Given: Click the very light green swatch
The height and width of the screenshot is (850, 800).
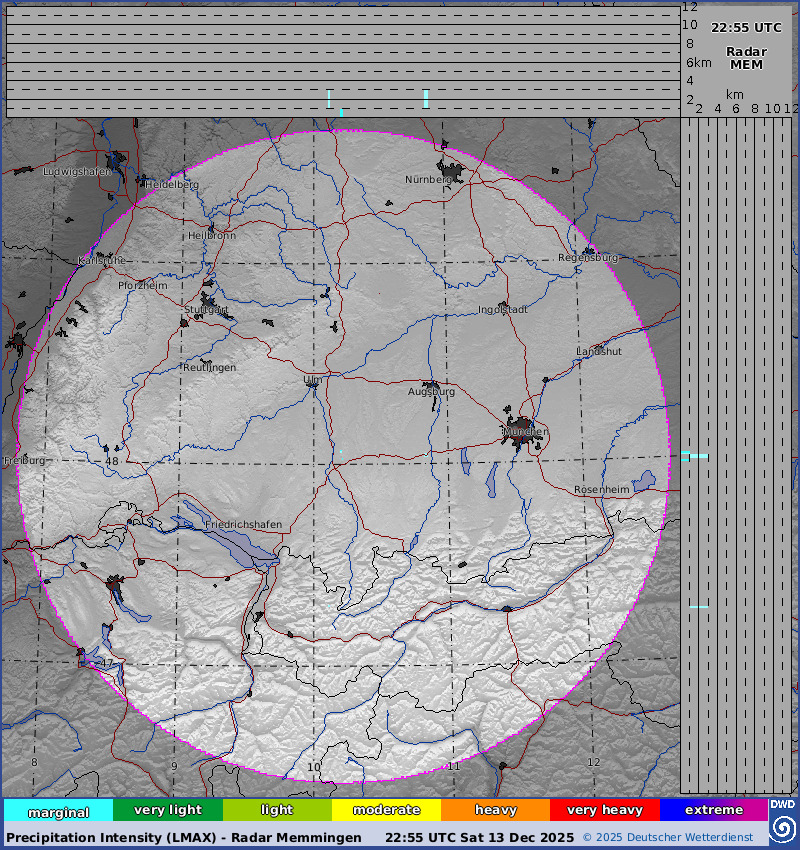Looking at the screenshot, I should [167, 810].
